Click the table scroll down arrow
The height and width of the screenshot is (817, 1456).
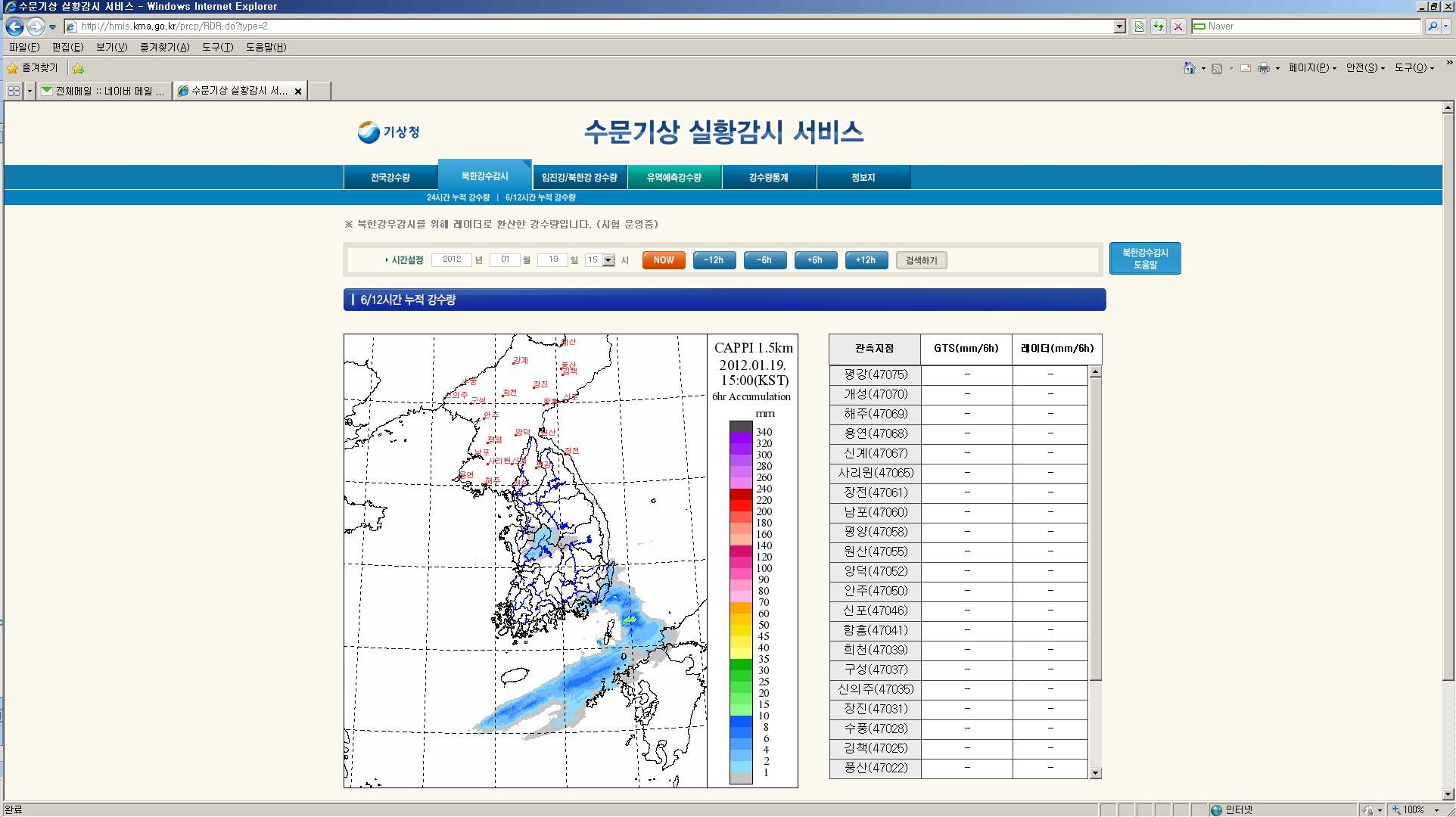coord(1095,773)
